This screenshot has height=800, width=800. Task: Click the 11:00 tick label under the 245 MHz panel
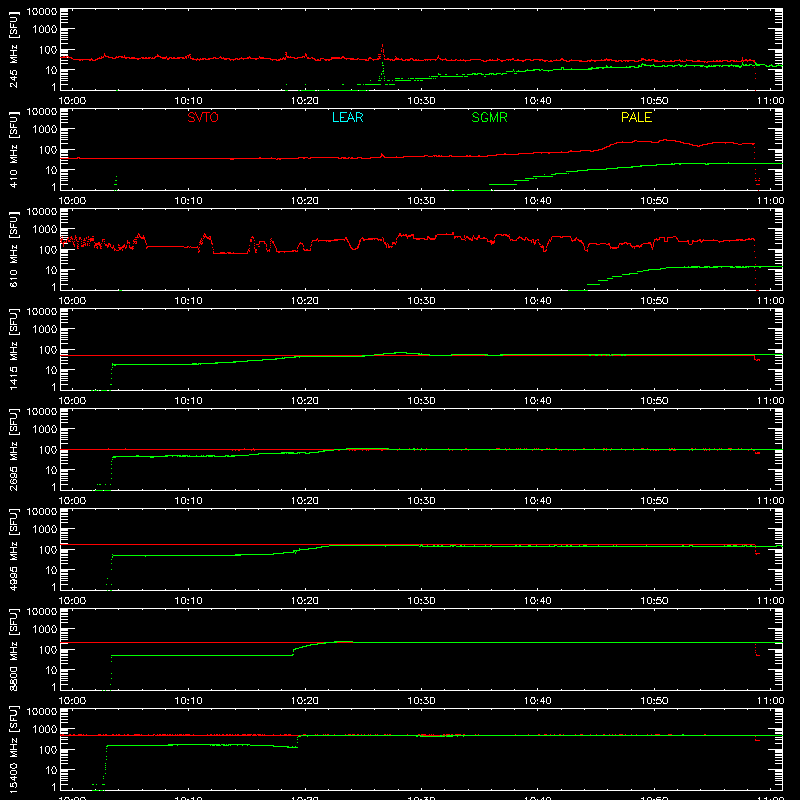coord(770,101)
